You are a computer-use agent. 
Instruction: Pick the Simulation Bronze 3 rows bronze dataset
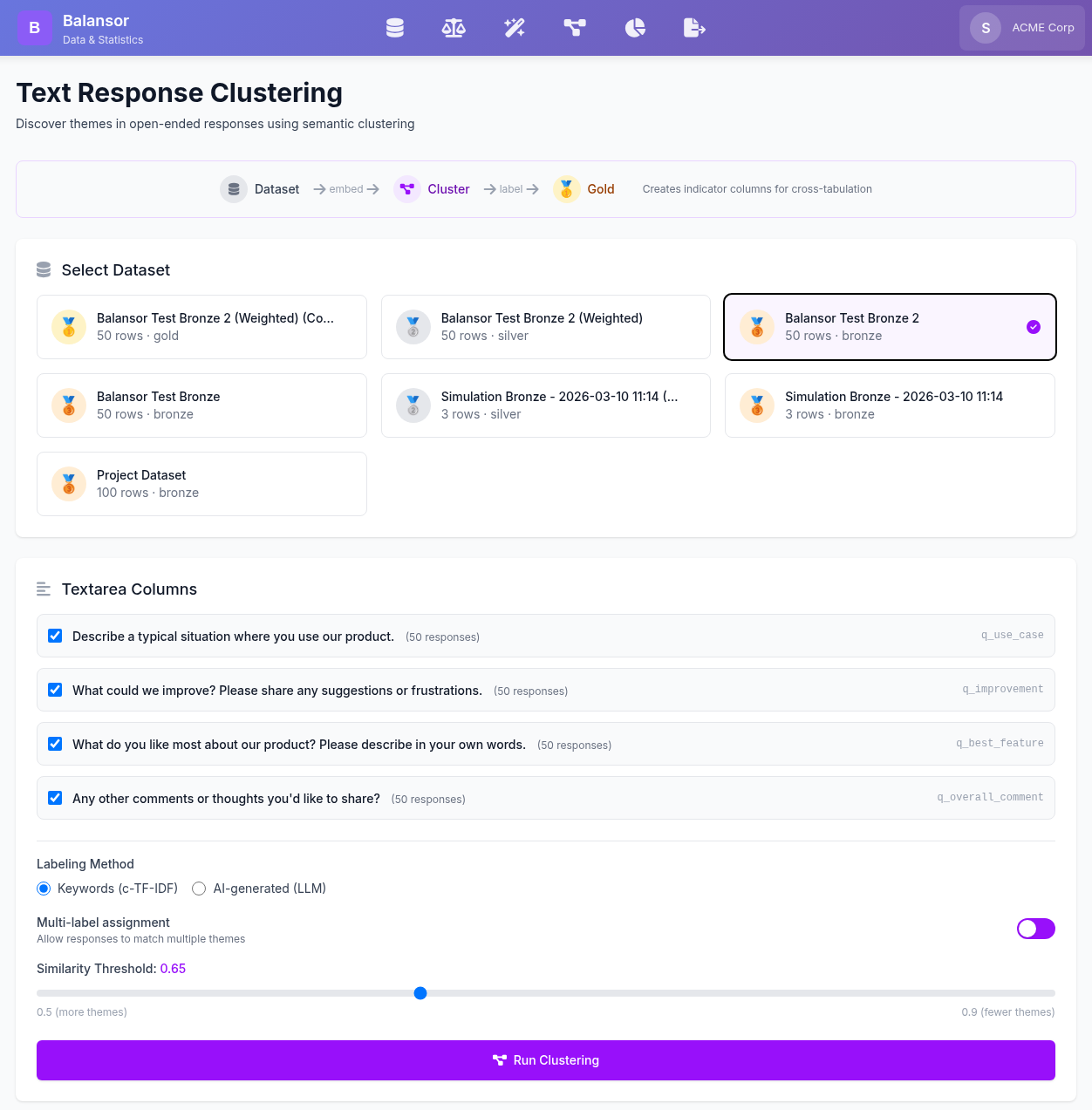[890, 405]
